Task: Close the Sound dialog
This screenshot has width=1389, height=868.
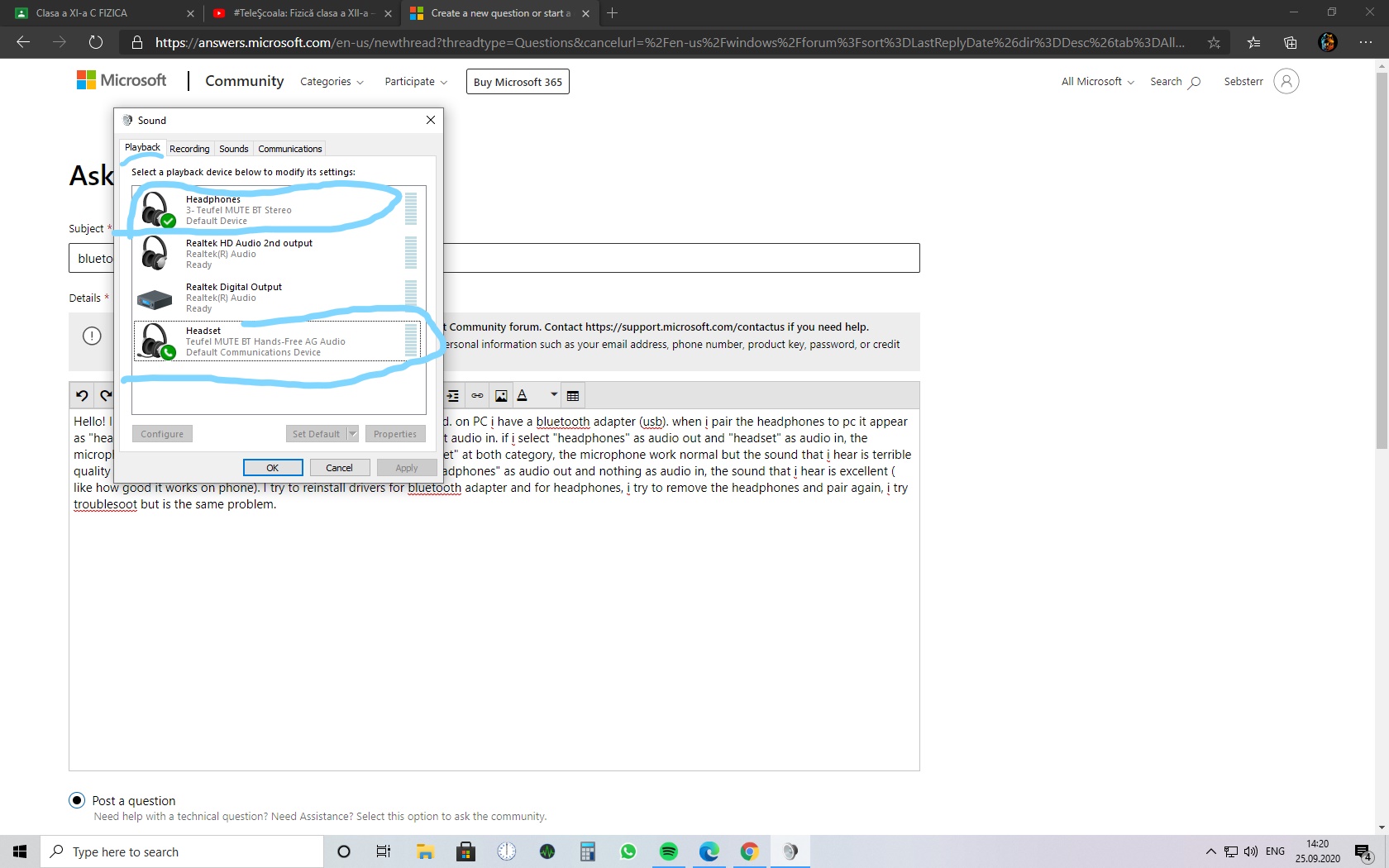Action: pos(431,120)
